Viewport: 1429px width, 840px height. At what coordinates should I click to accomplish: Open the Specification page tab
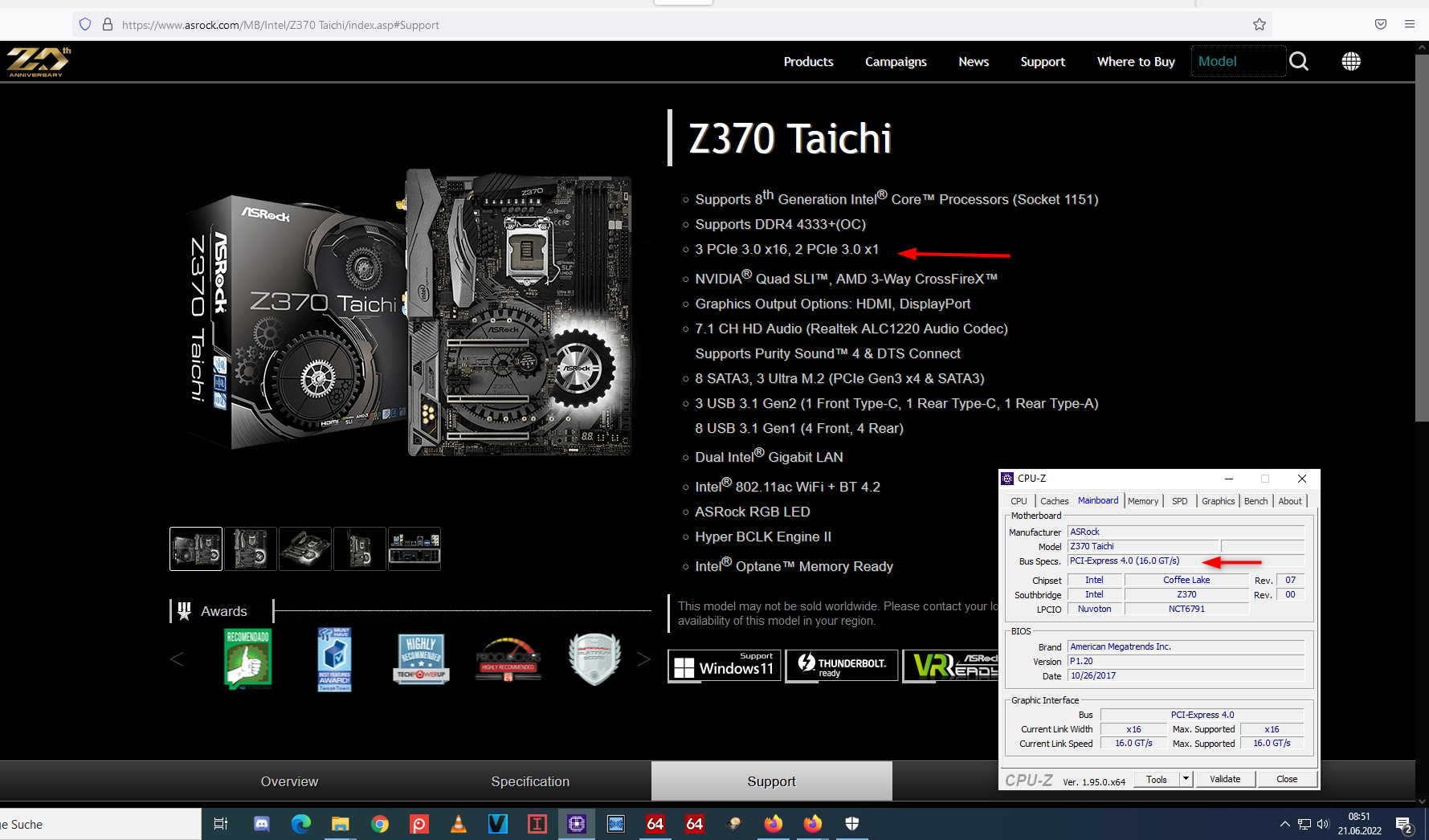[x=530, y=781]
